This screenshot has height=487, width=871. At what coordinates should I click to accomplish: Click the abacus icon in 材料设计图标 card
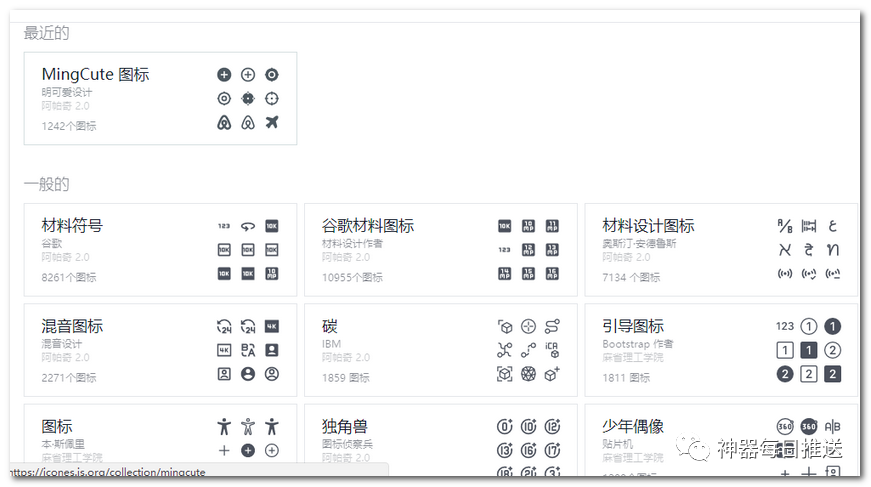pos(809,226)
